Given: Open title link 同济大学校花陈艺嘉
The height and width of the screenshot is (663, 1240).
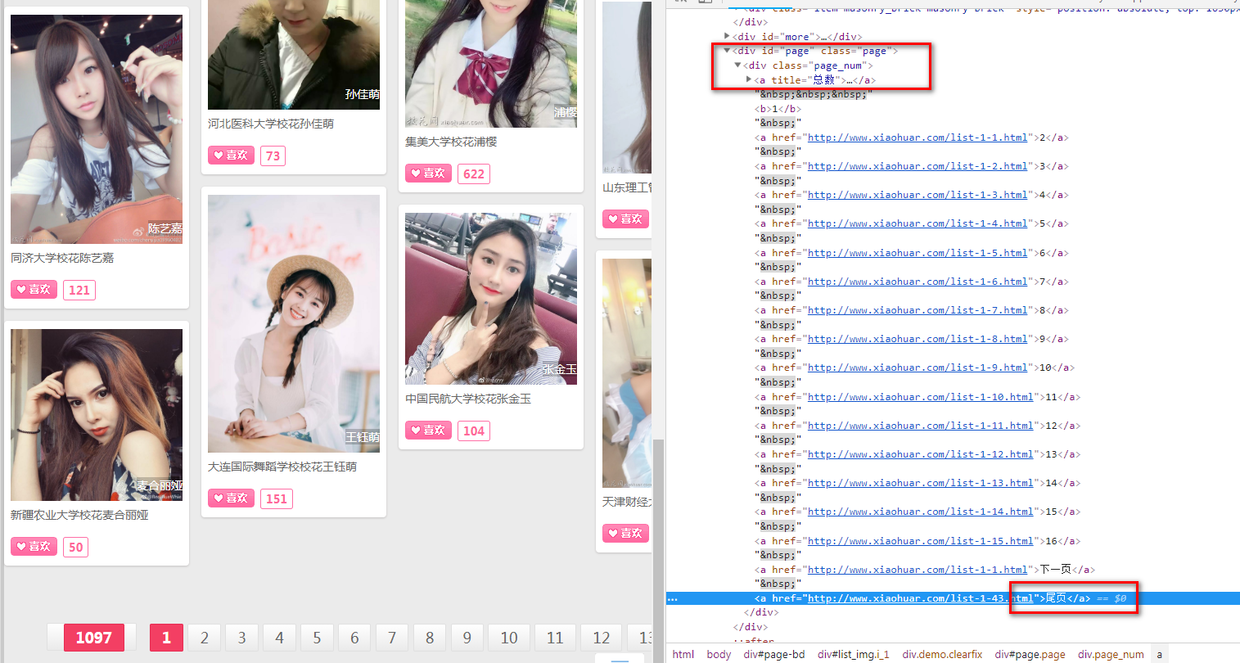Looking at the screenshot, I should (62, 258).
